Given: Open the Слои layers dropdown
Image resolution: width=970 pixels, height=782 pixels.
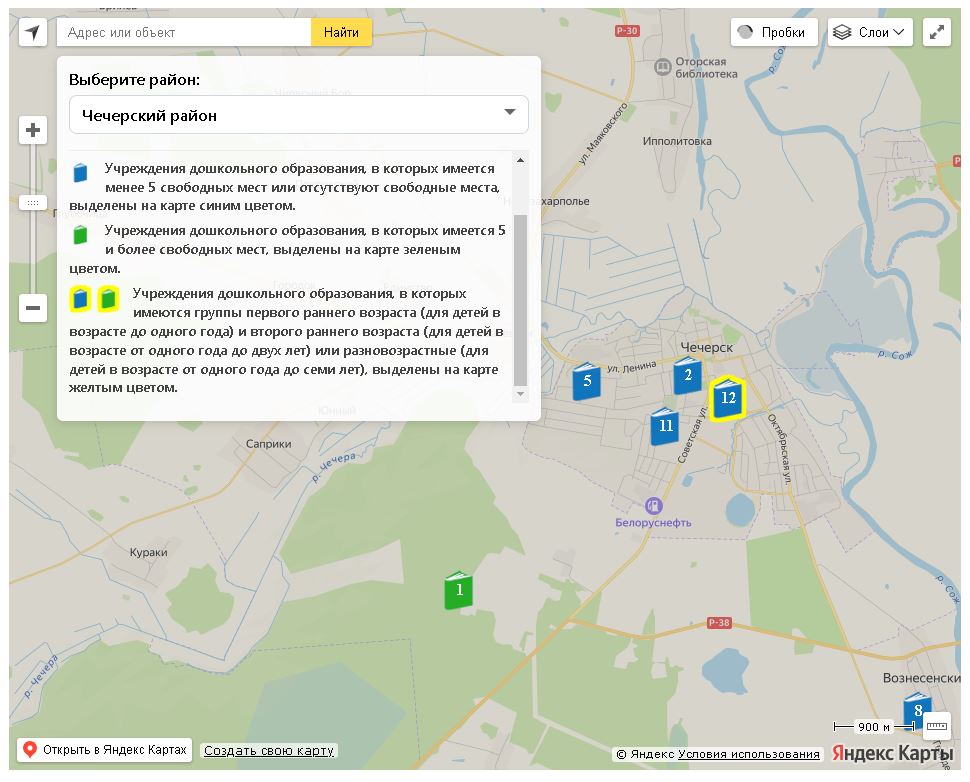Looking at the screenshot, I should click(870, 32).
